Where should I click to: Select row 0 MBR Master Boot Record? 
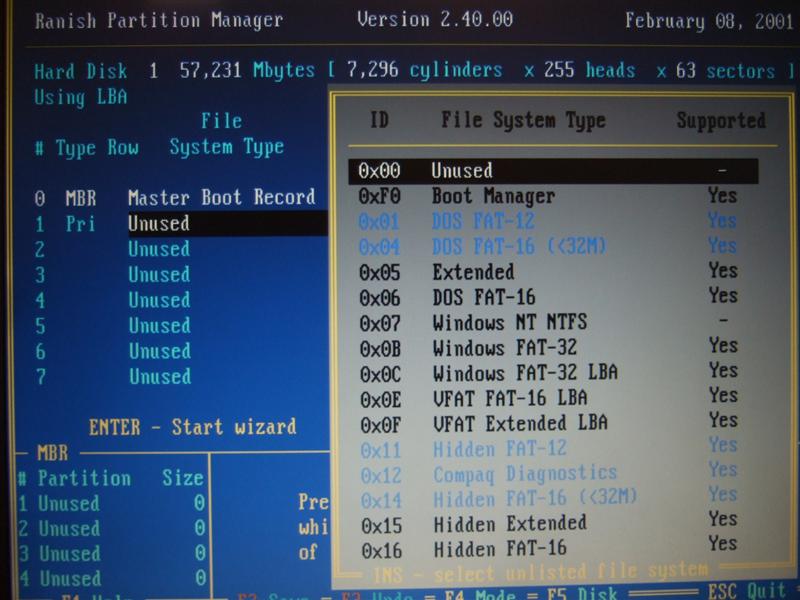click(x=175, y=197)
